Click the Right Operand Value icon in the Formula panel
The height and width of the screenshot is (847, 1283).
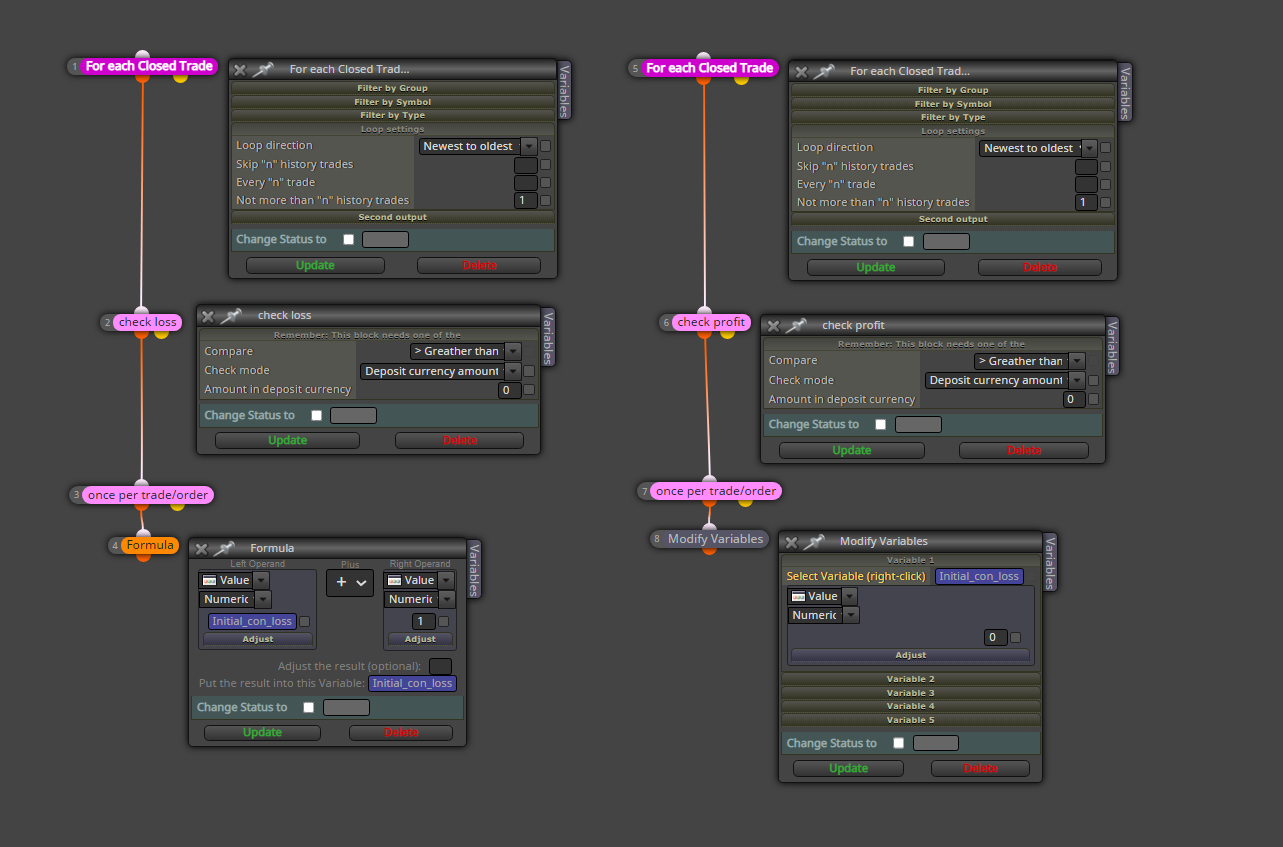pos(394,580)
